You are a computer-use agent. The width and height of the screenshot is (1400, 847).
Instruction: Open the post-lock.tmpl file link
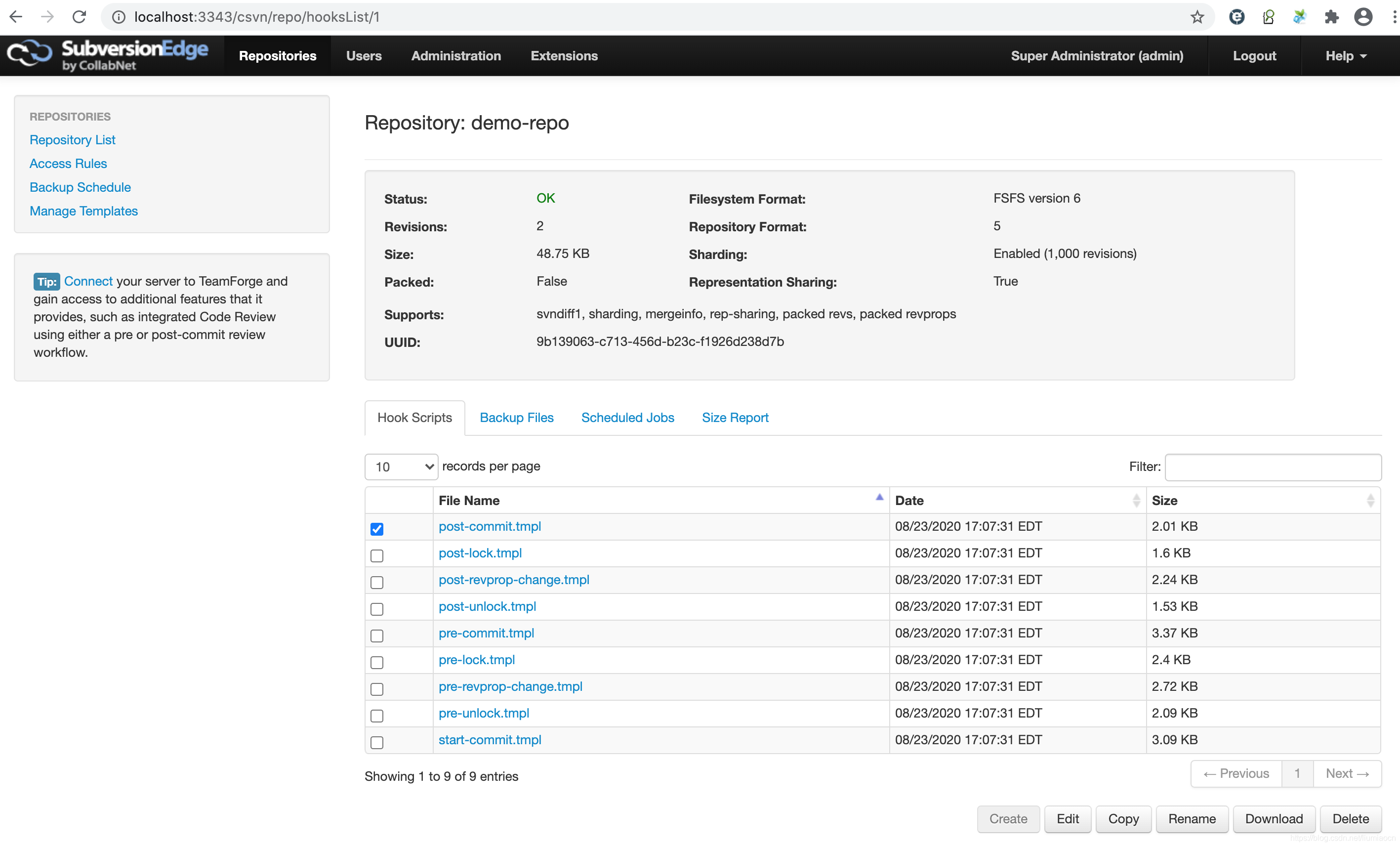point(480,552)
